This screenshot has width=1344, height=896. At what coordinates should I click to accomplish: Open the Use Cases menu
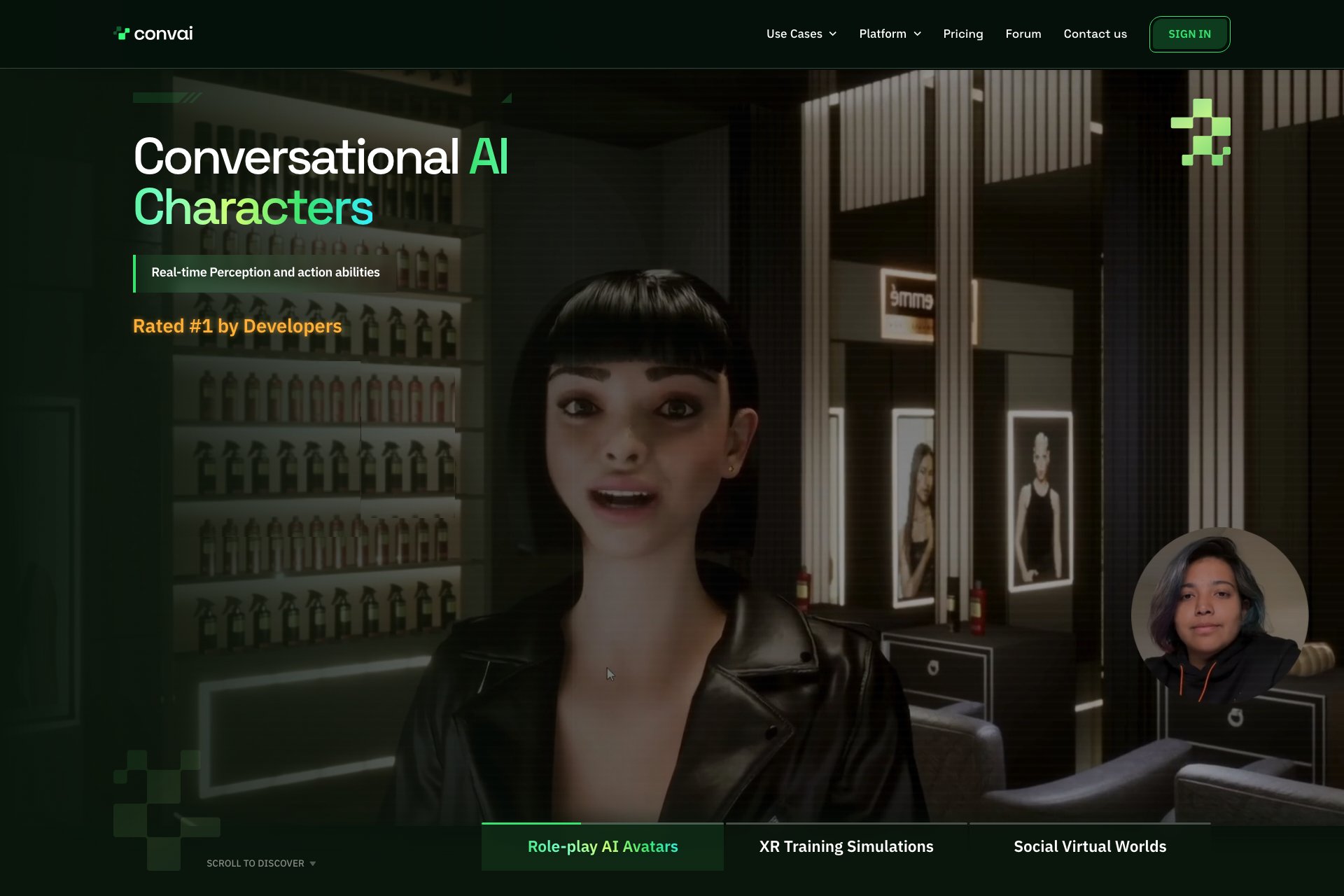point(794,34)
